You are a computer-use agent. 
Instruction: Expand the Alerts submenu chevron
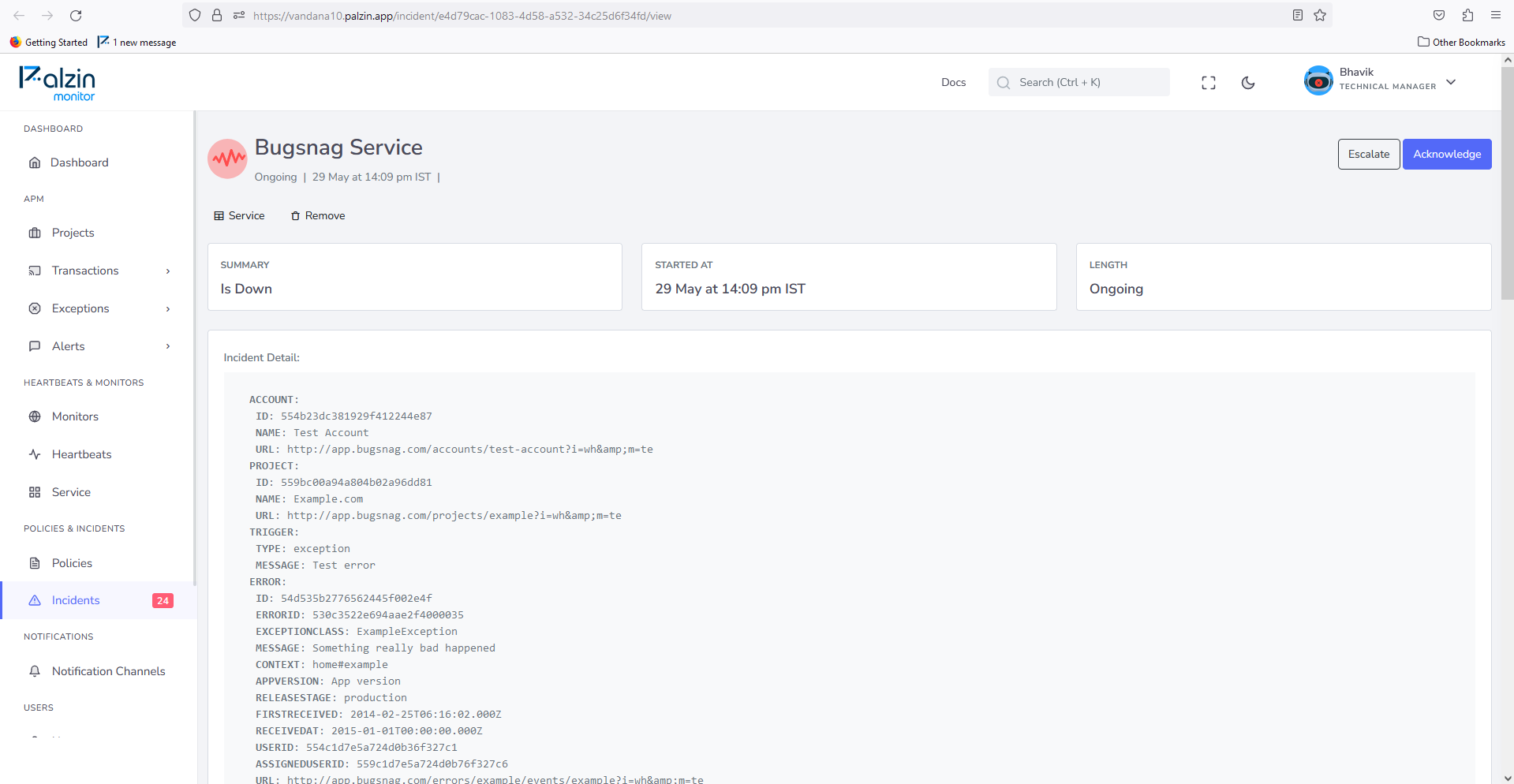tap(168, 346)
